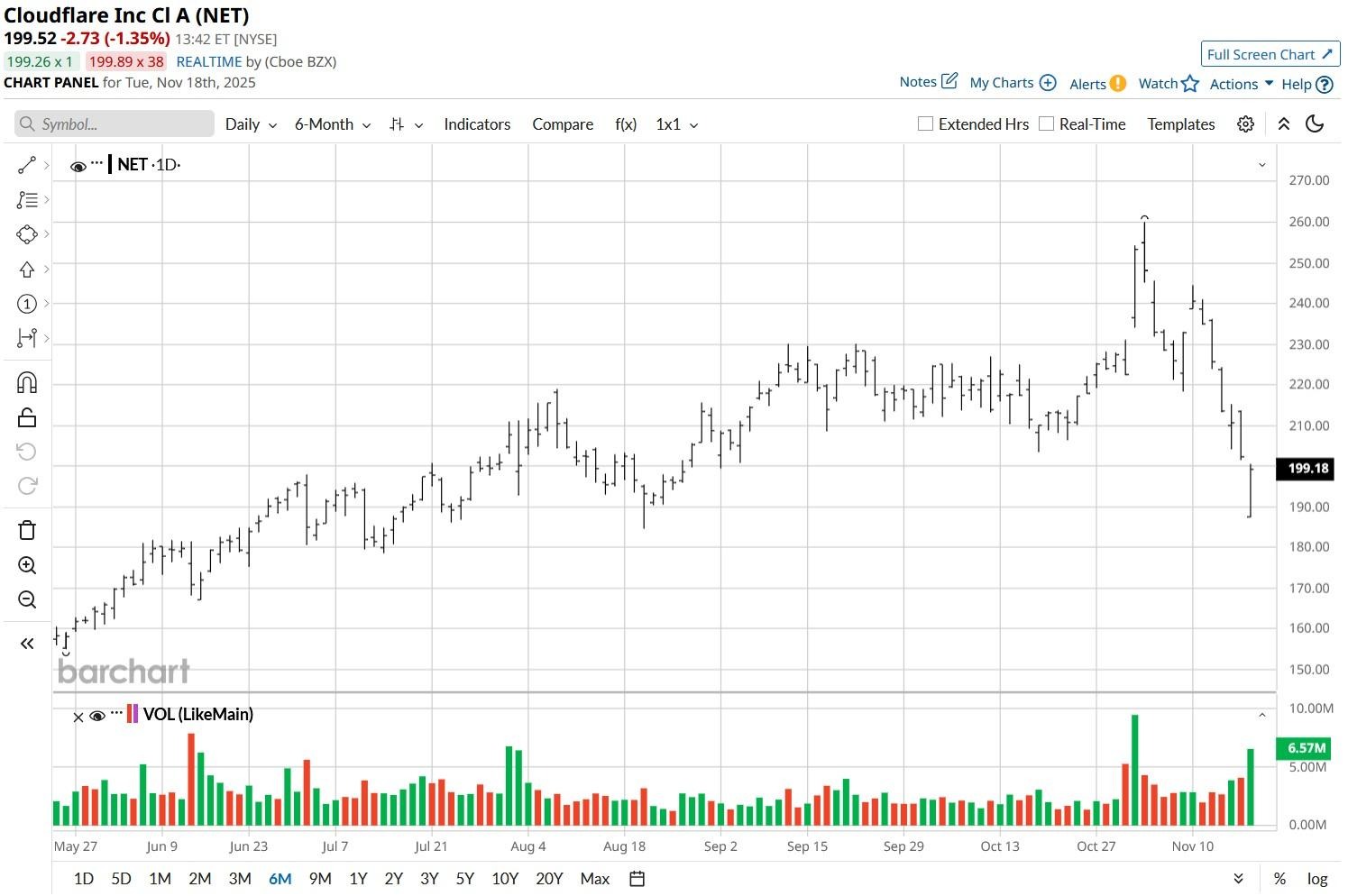Open the 6-Month period dropdown
The width and height of the screenshot is (1348, 896).
pos(333,124)
